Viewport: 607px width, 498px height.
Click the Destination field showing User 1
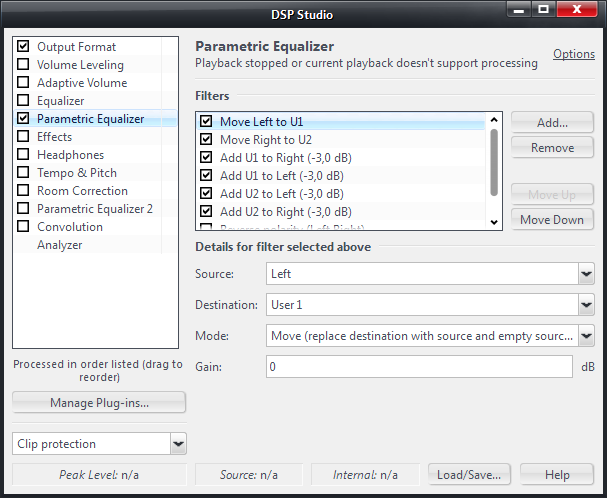coord(422,304)
